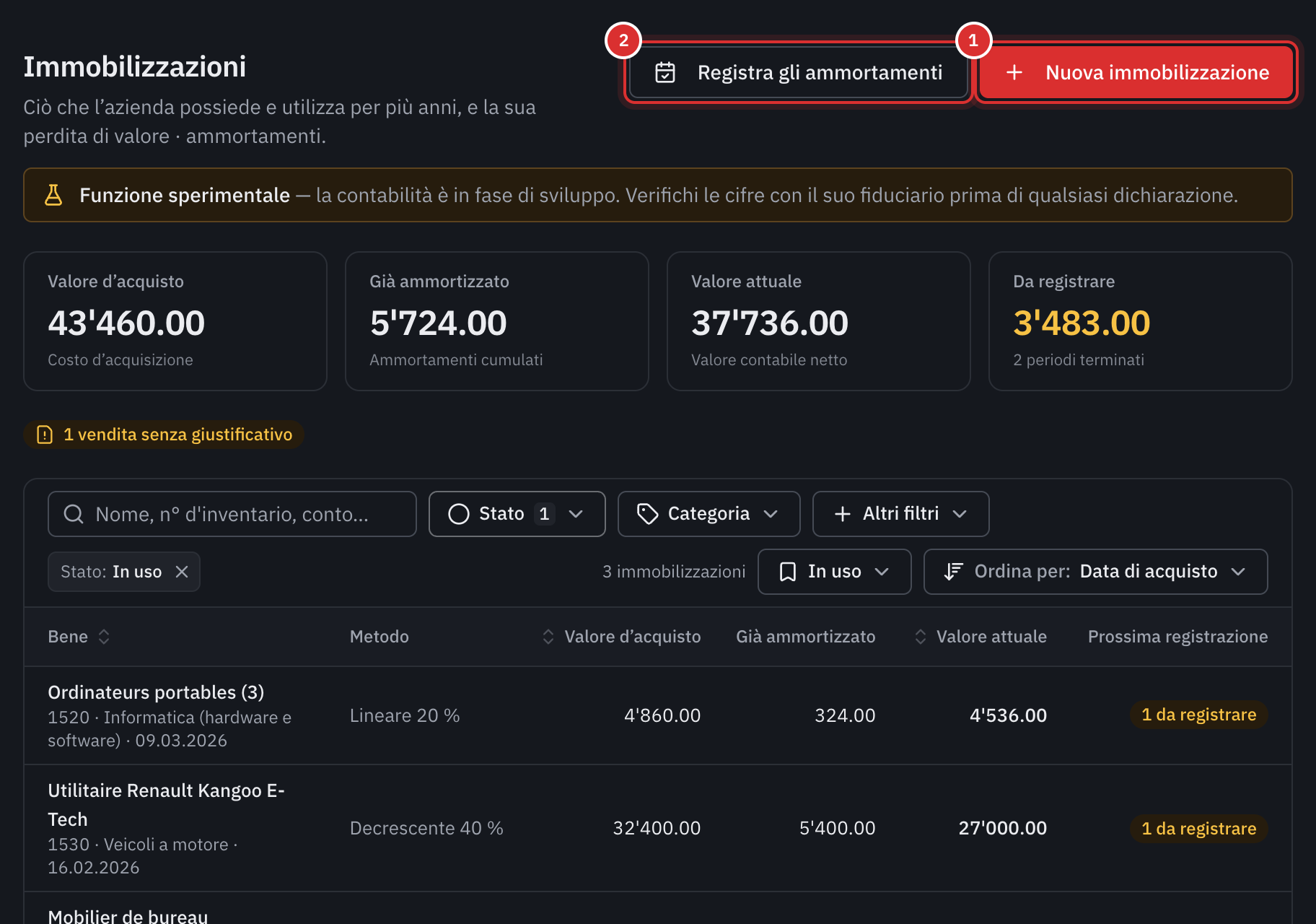Screen dimensions: 1316x924
Task: Click the circle icon in the Stato filter
Action: [x=459, y=514]
